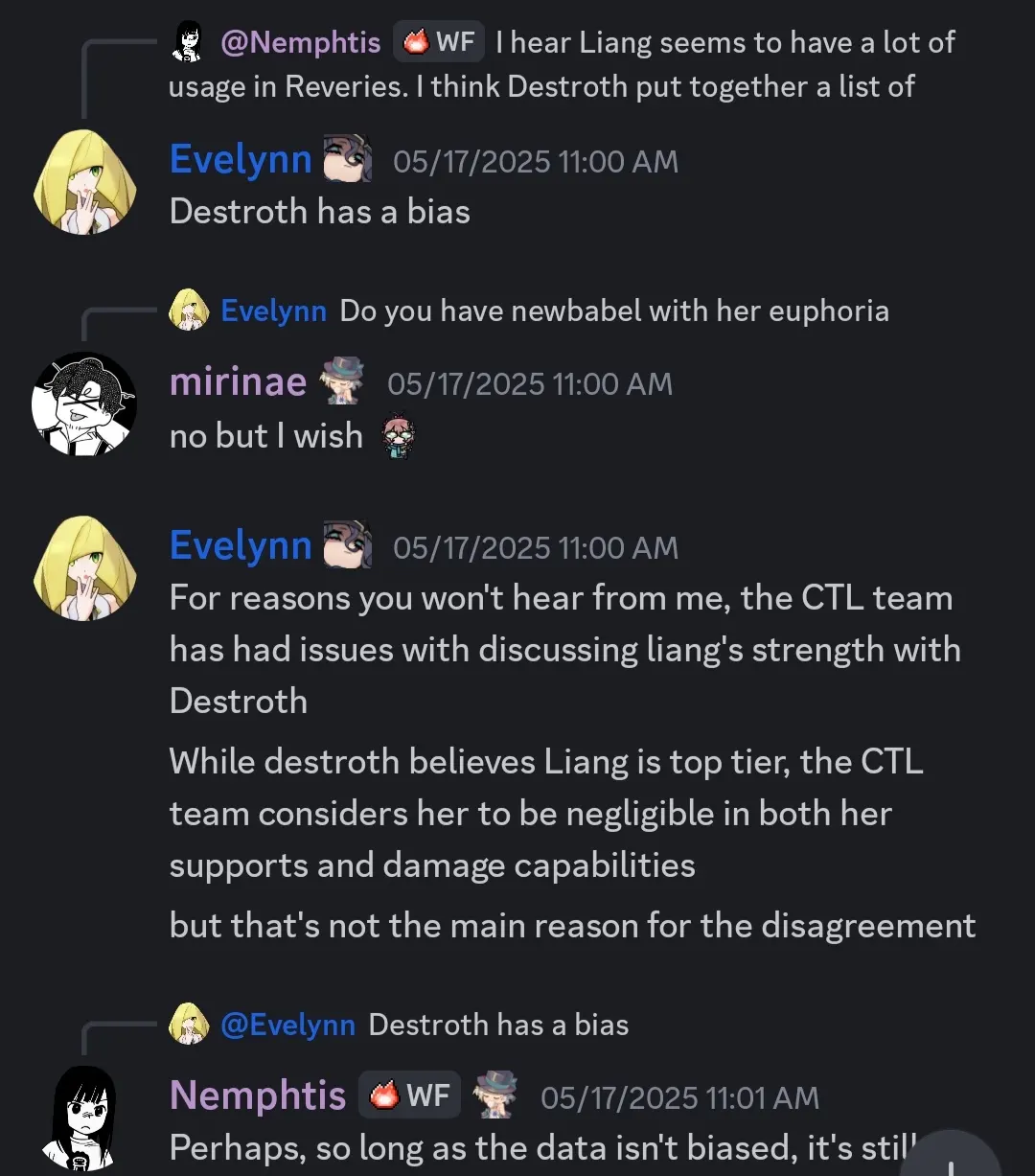Screen dimensions: 1035x1176
Task: Jump to replied message 'Do you have newbabel with her euphoria'
Action: click(x=614, y=311)
